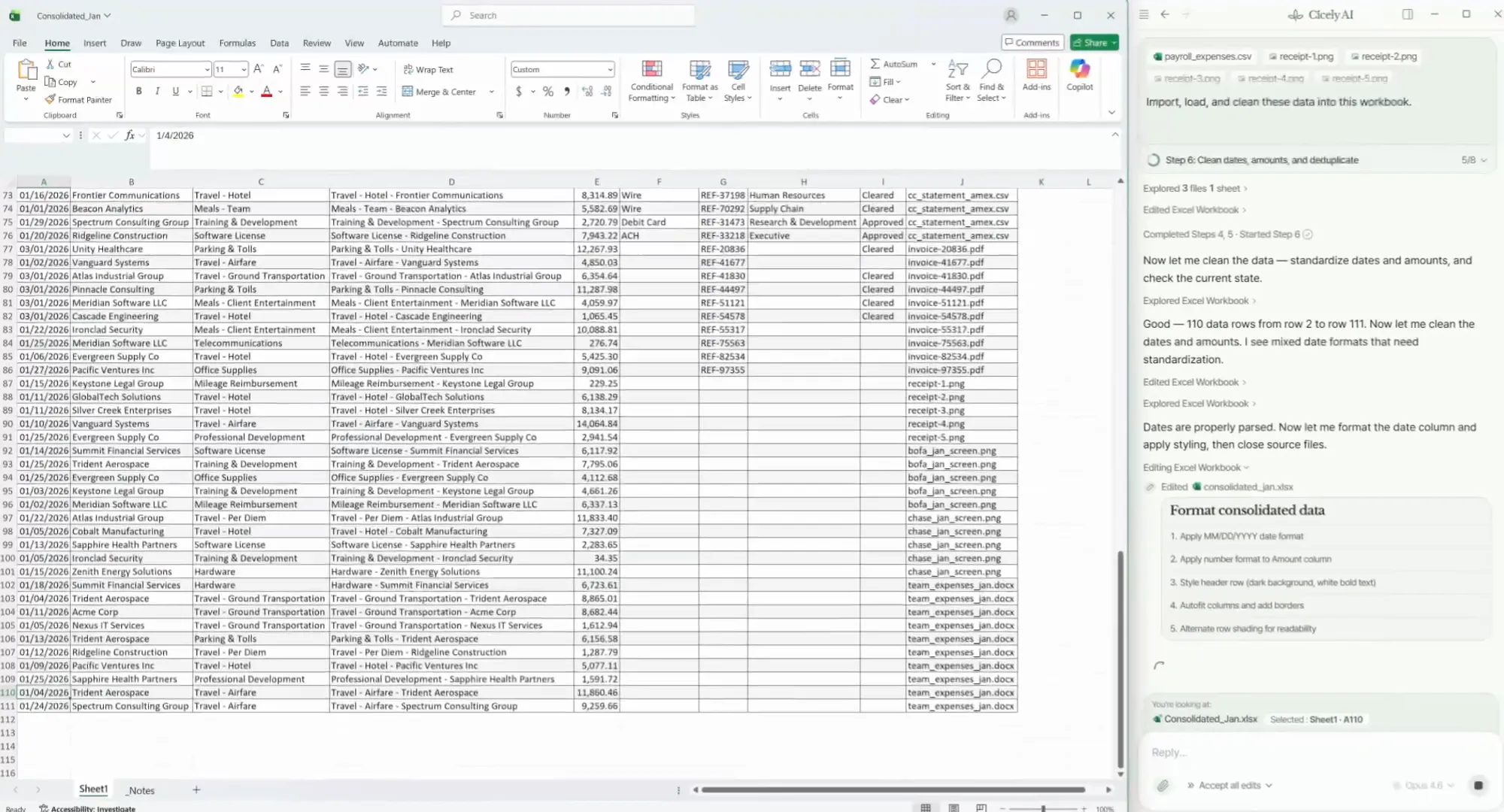Toggle Wrap Text
Screen dimensions: 1504x812
coord(428,69)
